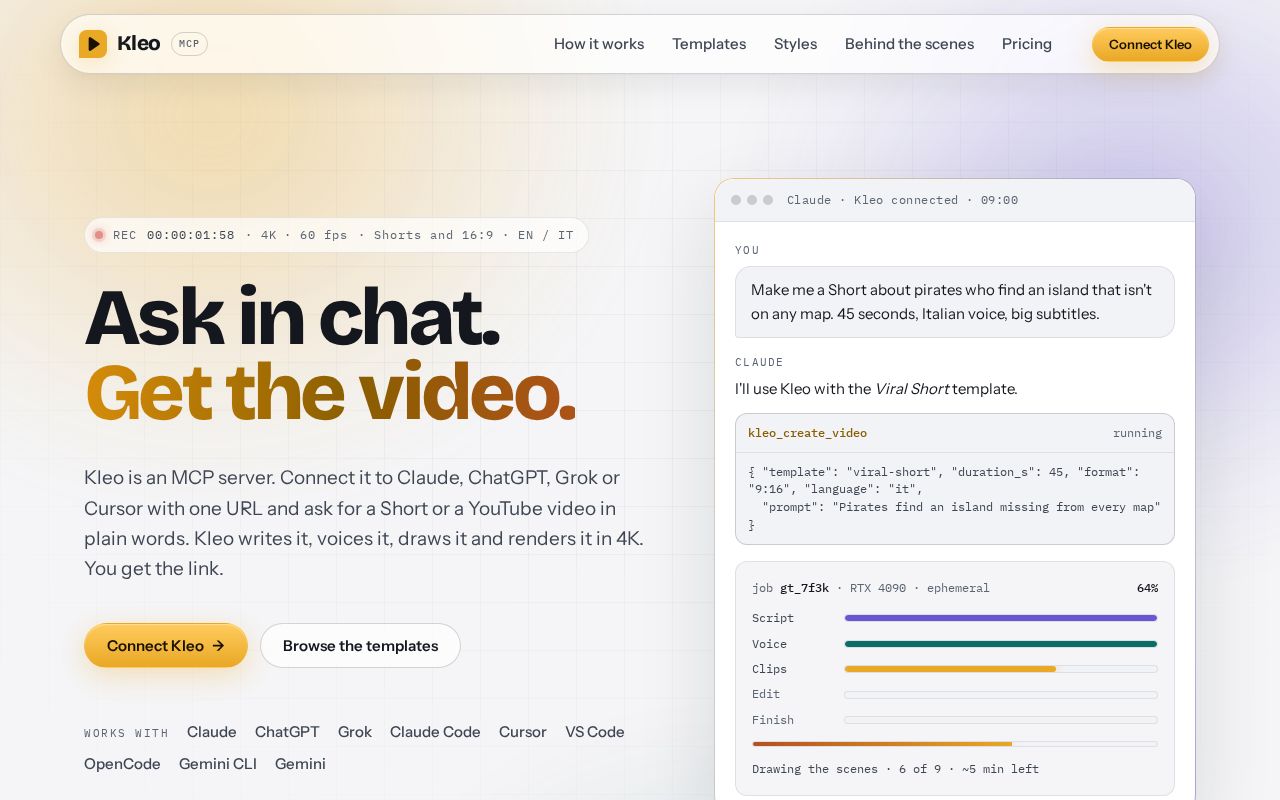Click the Drawing the scenes status line
Viewport: 1280px width, 800px height.
point(895,769)
